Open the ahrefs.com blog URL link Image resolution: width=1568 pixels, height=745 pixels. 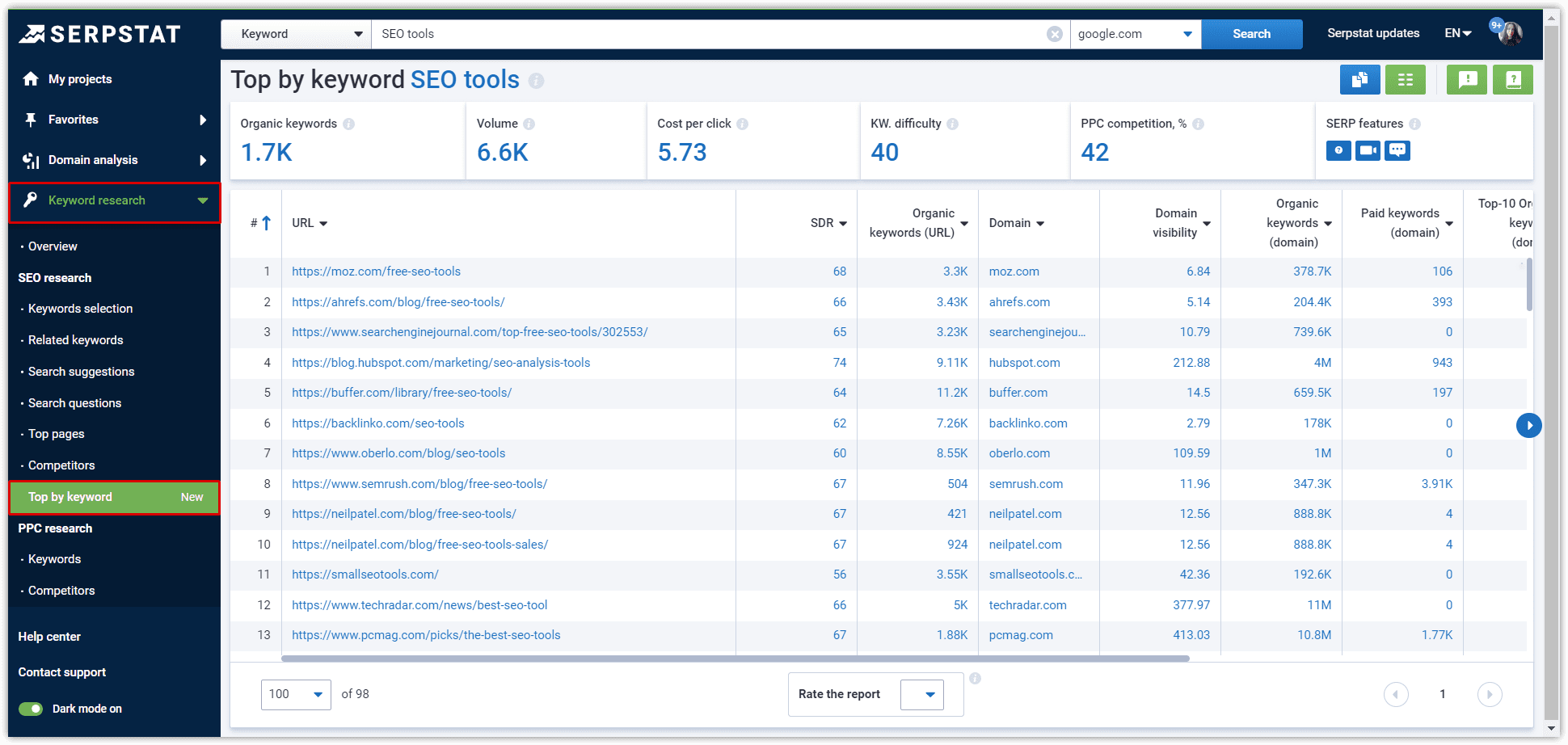(398, 302)
